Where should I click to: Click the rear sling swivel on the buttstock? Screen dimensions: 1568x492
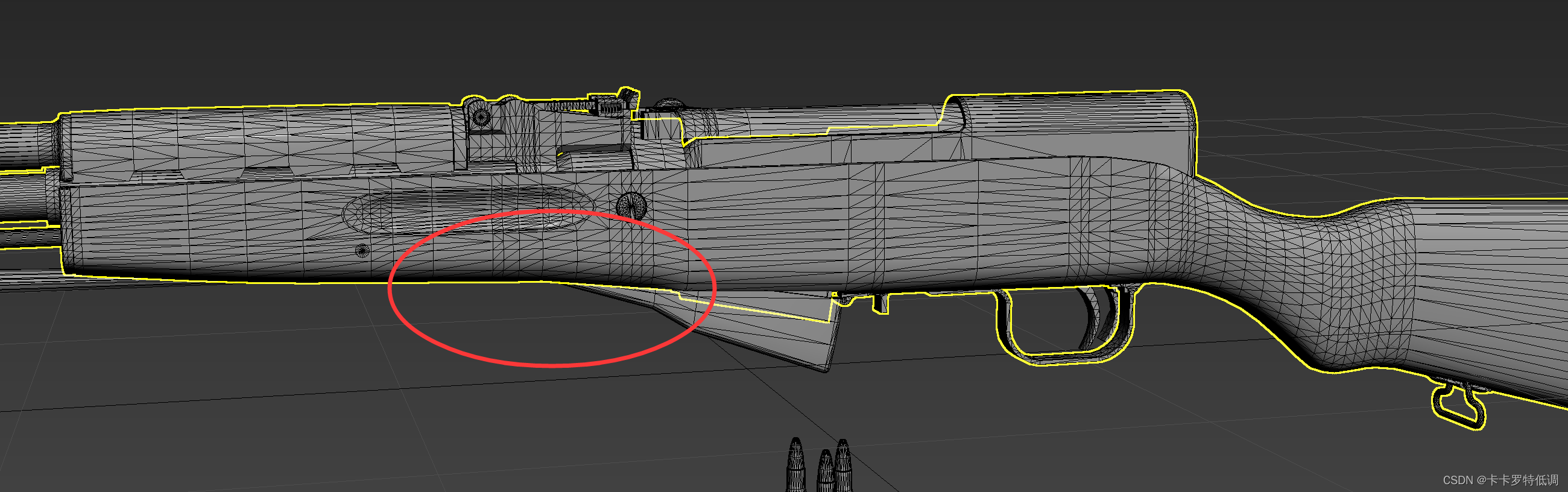point(1461,406)
